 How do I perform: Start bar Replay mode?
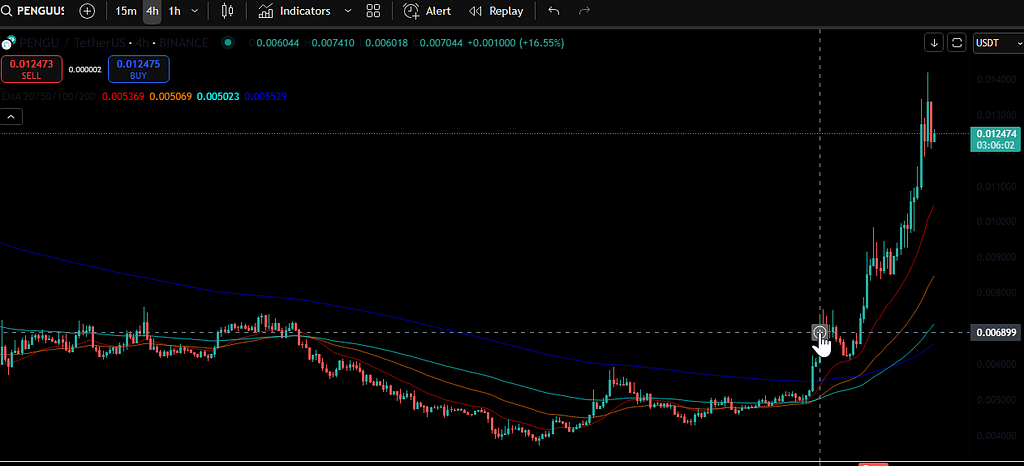pos(496,11)
